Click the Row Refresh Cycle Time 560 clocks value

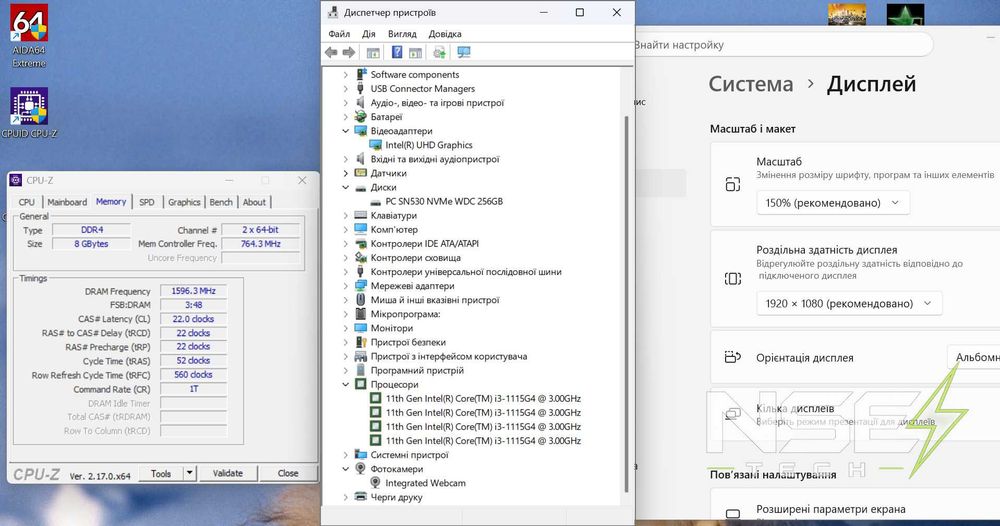click(x=193, y=375)
